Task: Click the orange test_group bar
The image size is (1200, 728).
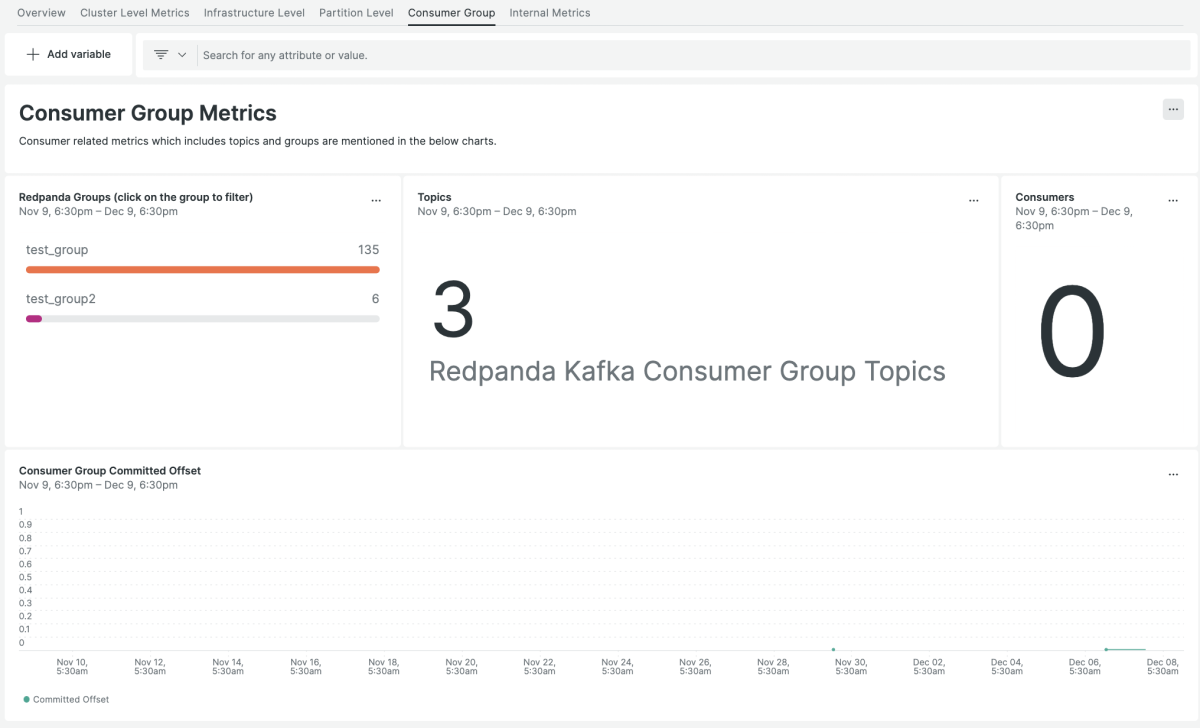Action: coord(202,270)
